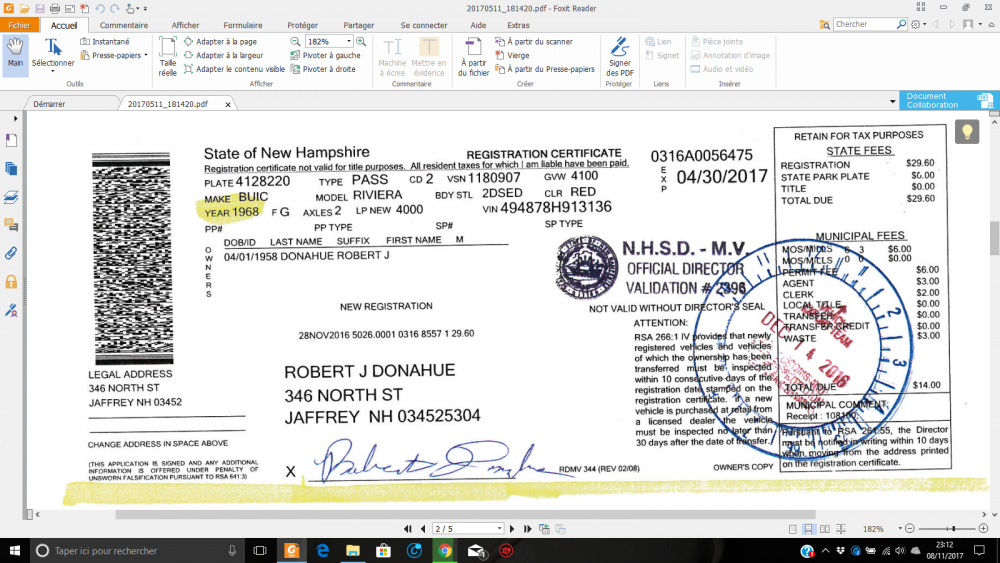Open the bookmarks panel in sidebar
Viewport: 1000px width, 563px height.
point(11,140)
